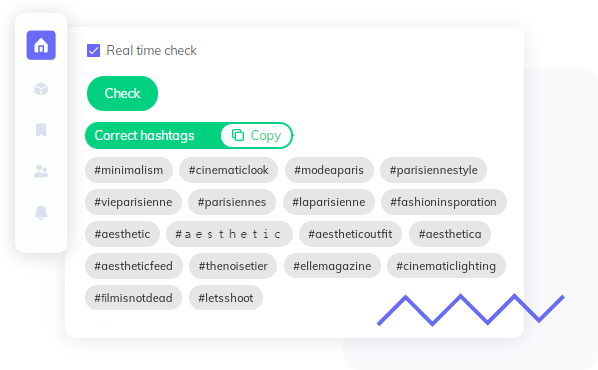Click the copy icon beside Copy
This screenshot has height=370, width=598.
238,135
